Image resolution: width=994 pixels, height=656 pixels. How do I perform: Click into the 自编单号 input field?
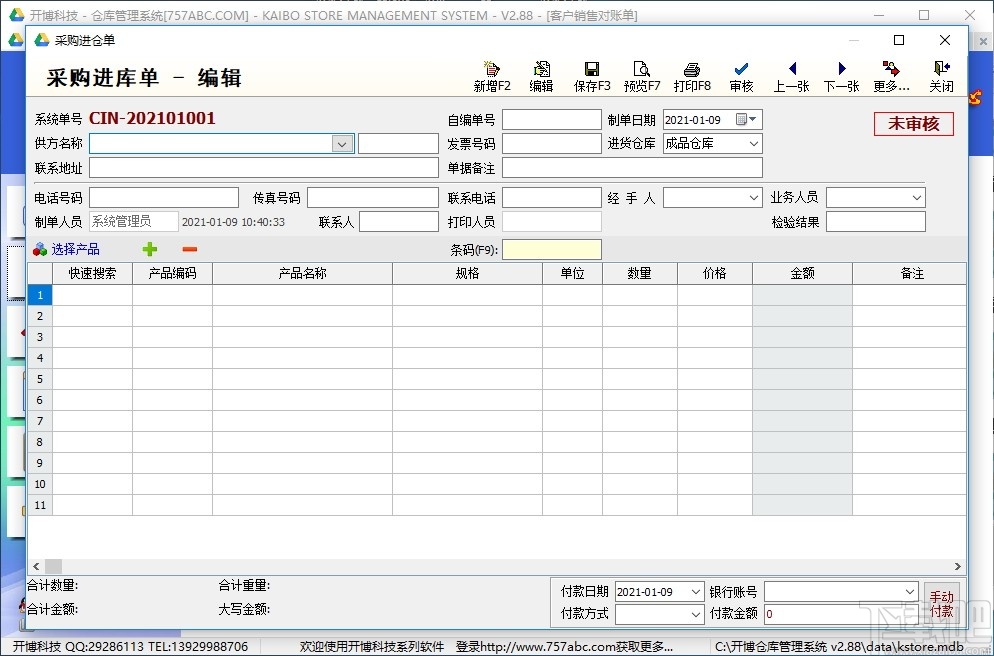552,119
